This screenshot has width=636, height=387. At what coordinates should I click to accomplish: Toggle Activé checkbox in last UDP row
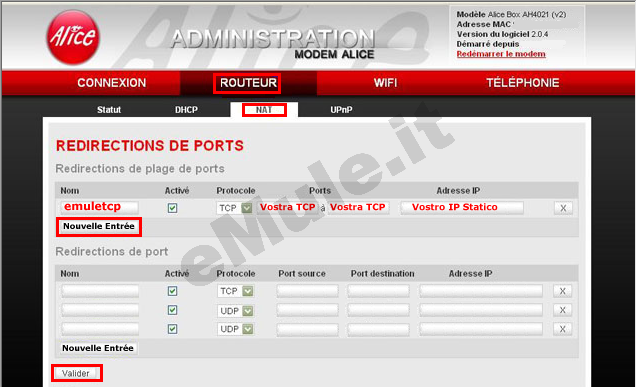(x=172, y=329)
